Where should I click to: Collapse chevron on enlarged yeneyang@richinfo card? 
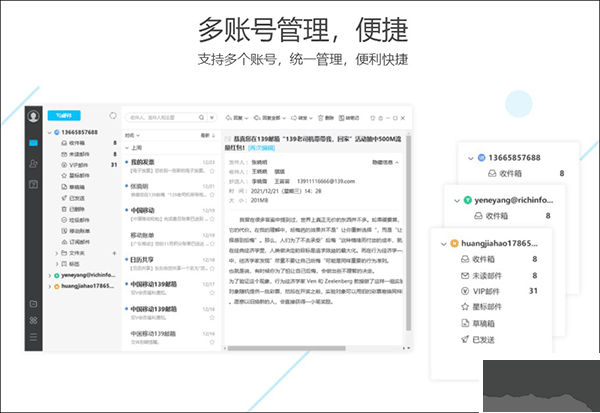(457, 201)
